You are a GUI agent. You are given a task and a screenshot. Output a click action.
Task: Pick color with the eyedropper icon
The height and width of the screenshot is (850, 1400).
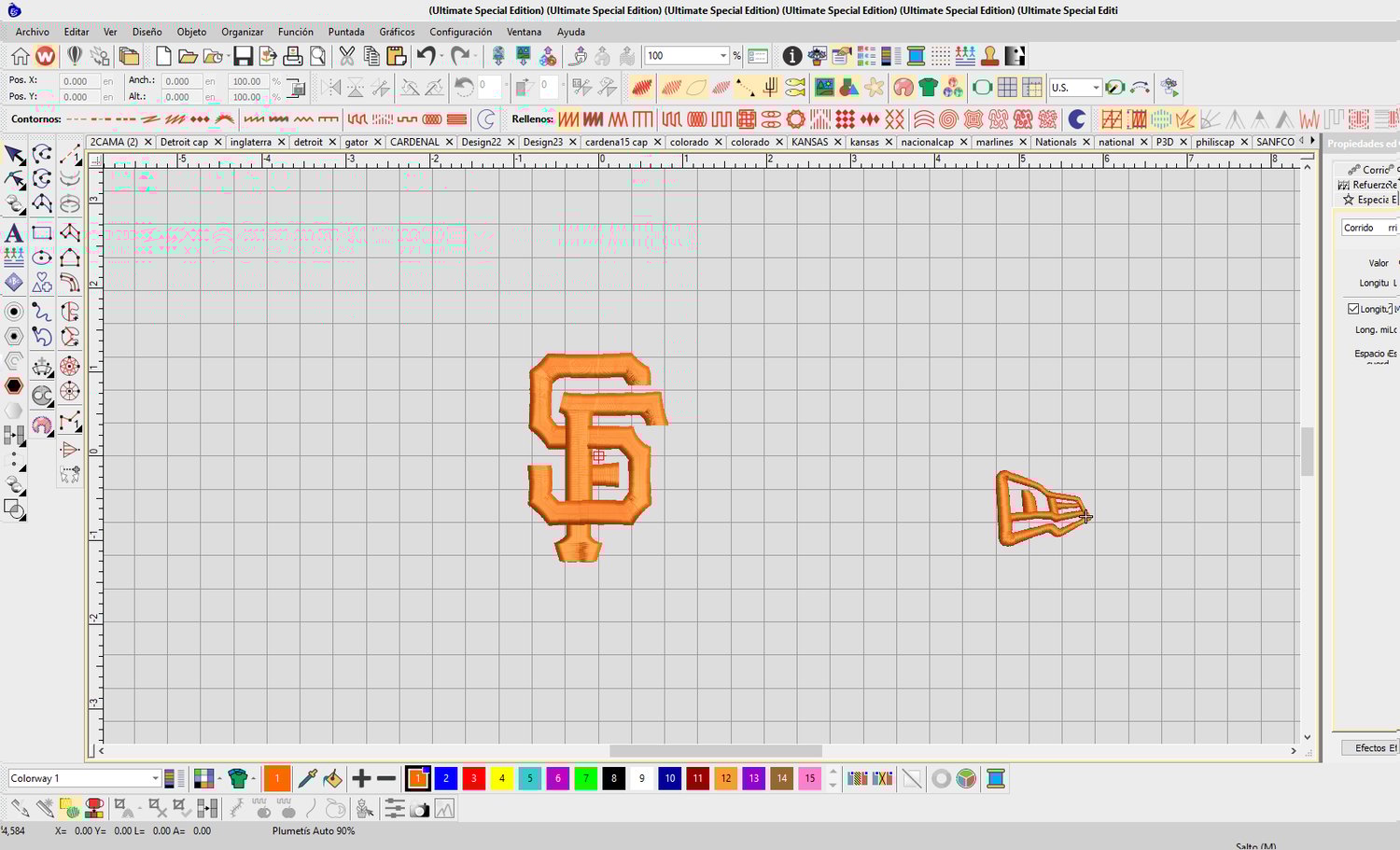(306, 778)
